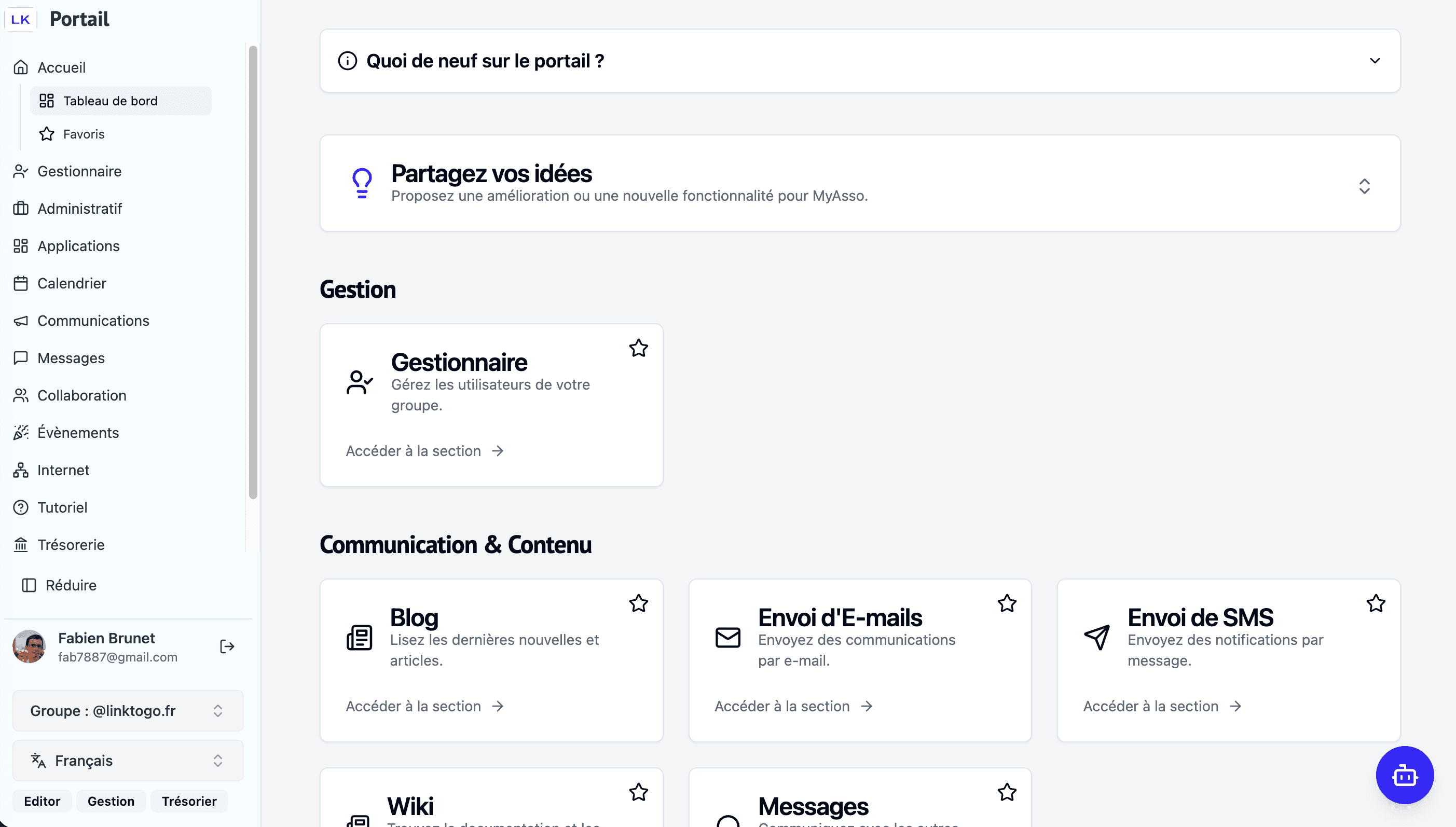Click the logout icon next to Fabien Brunet
The height and width of the screenshot is (827, 1456).
tap(226, 646)
